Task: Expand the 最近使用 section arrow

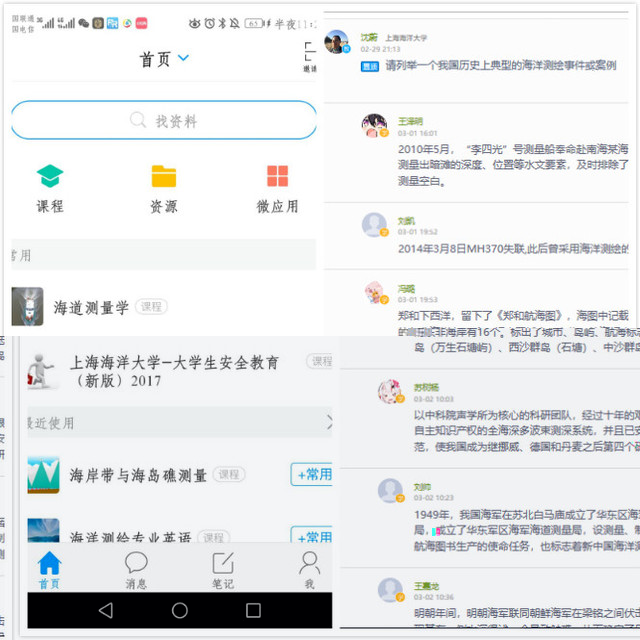Action: (329, 422)
